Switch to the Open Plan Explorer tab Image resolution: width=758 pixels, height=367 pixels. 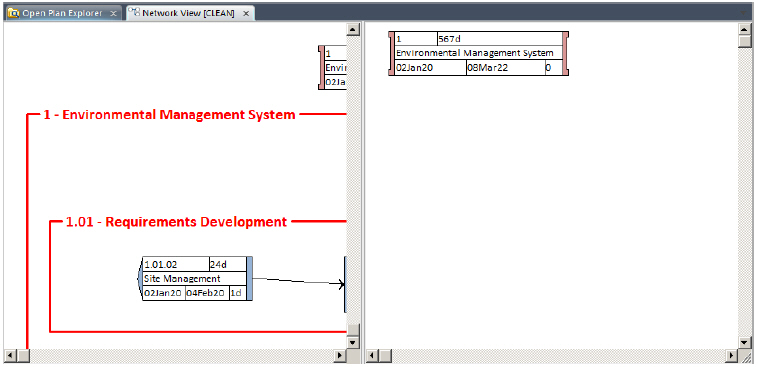click(63, 14)
